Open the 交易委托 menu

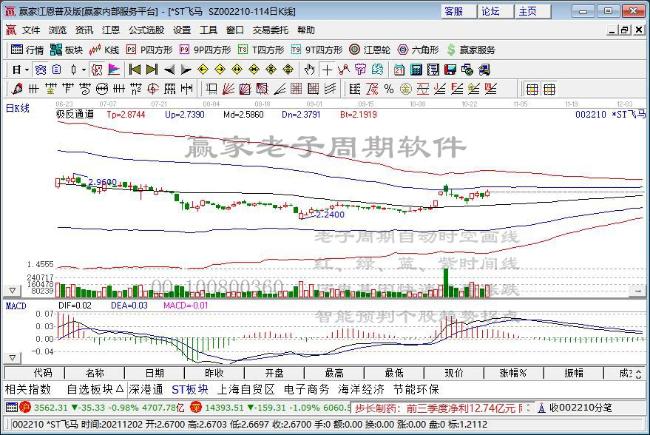[270, 30]
